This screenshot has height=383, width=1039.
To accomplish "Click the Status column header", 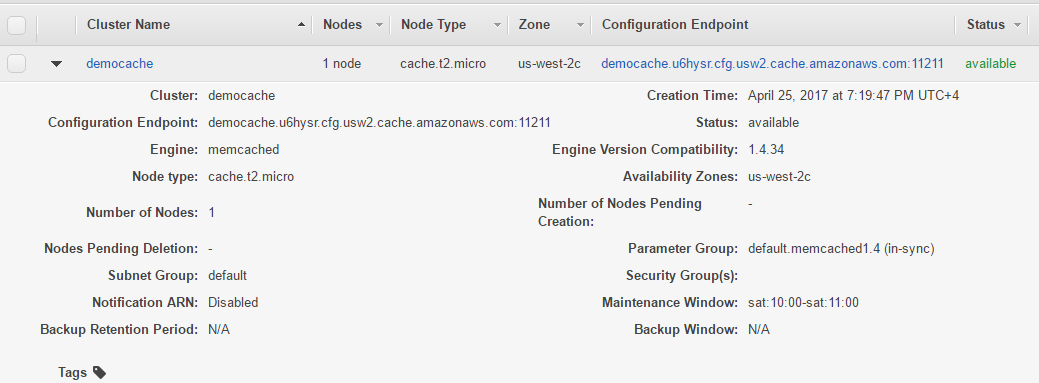I will click(985, 25).
